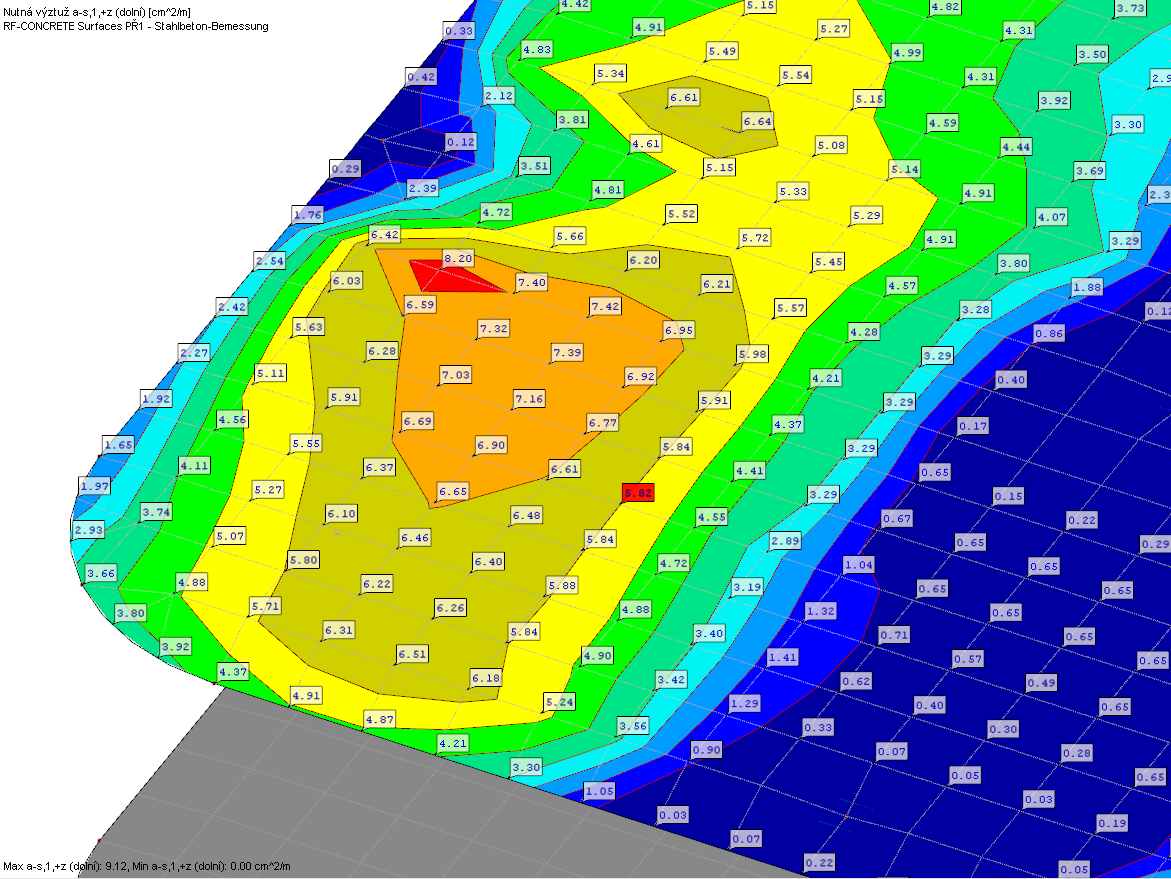Click the 0.86 value label
Image resolution: width=1171 pixels, height=879 pixels.
(x=1049, y=333)
